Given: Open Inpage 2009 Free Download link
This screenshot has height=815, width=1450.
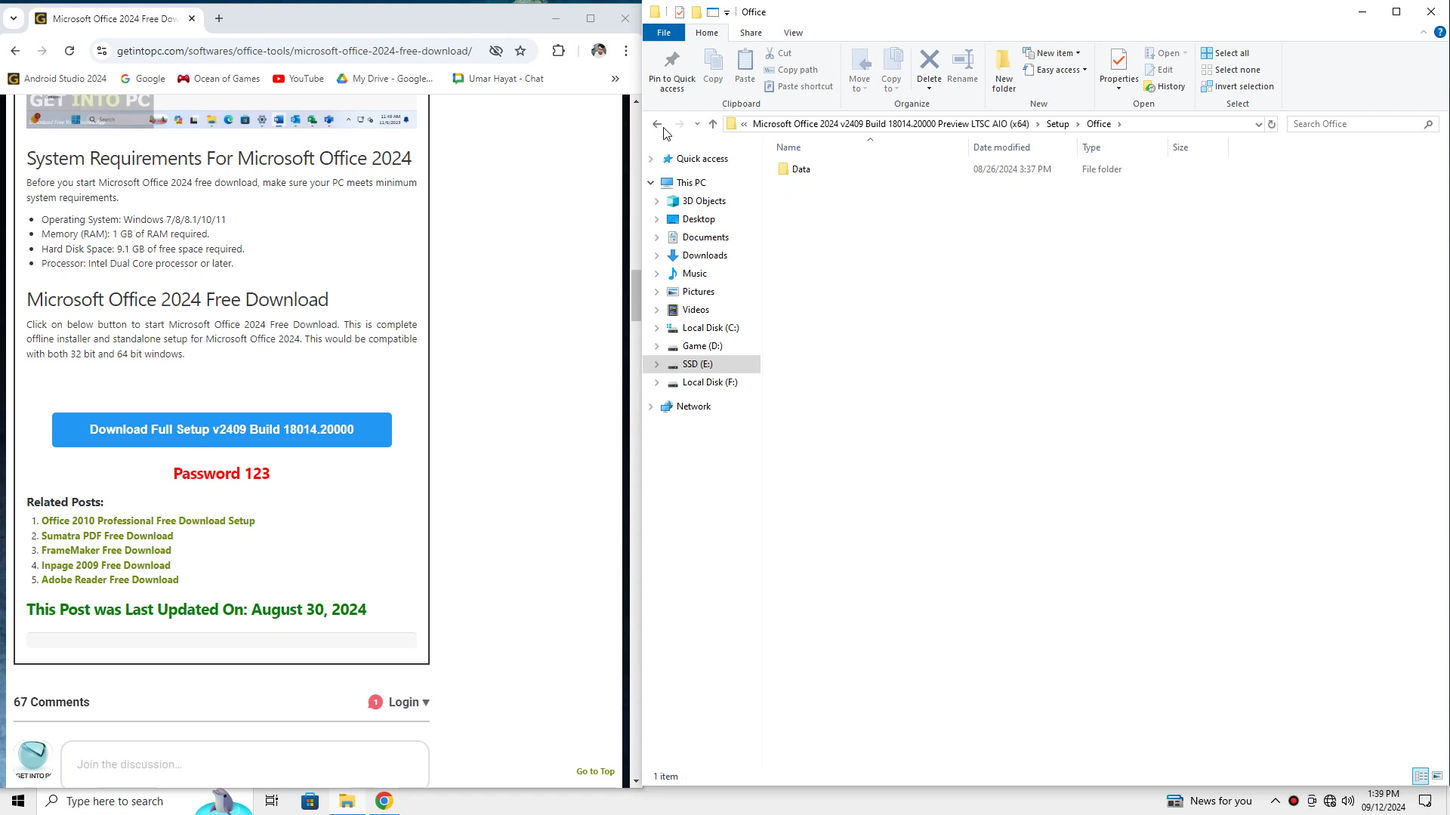Looking at the screenshot, I should pyautogui.click(x=106, y=566).
